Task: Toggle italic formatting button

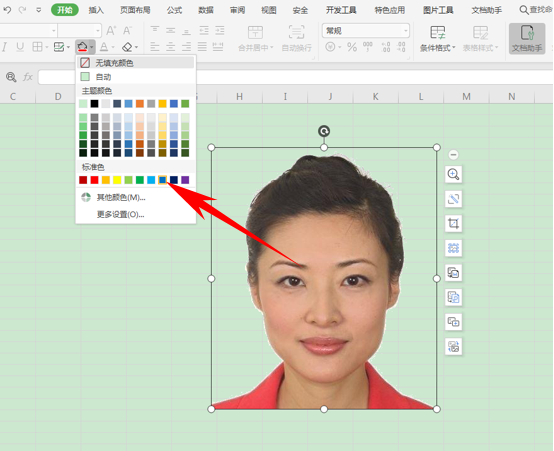Action: pos(5,47)
